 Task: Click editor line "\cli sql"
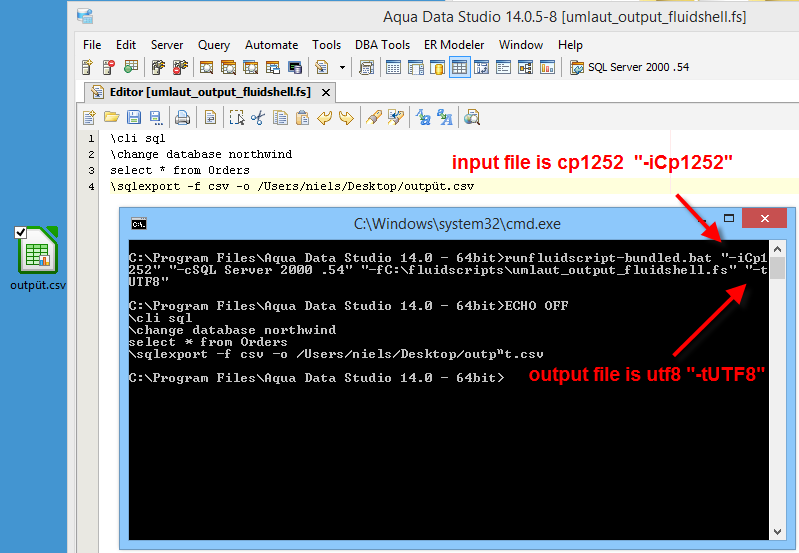tap(138, 138)
